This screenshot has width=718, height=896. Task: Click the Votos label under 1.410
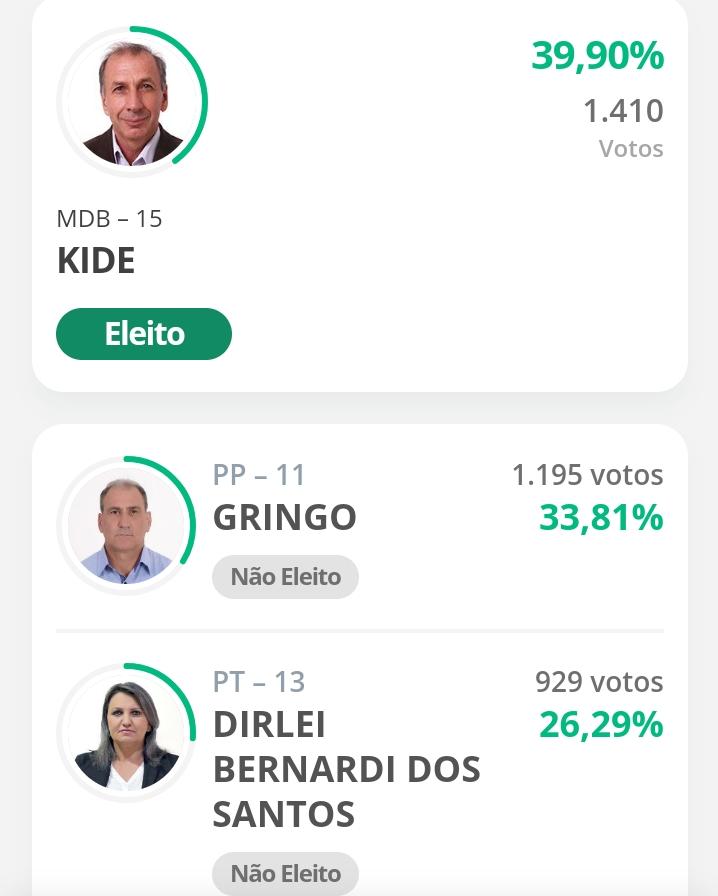(631, 149)
